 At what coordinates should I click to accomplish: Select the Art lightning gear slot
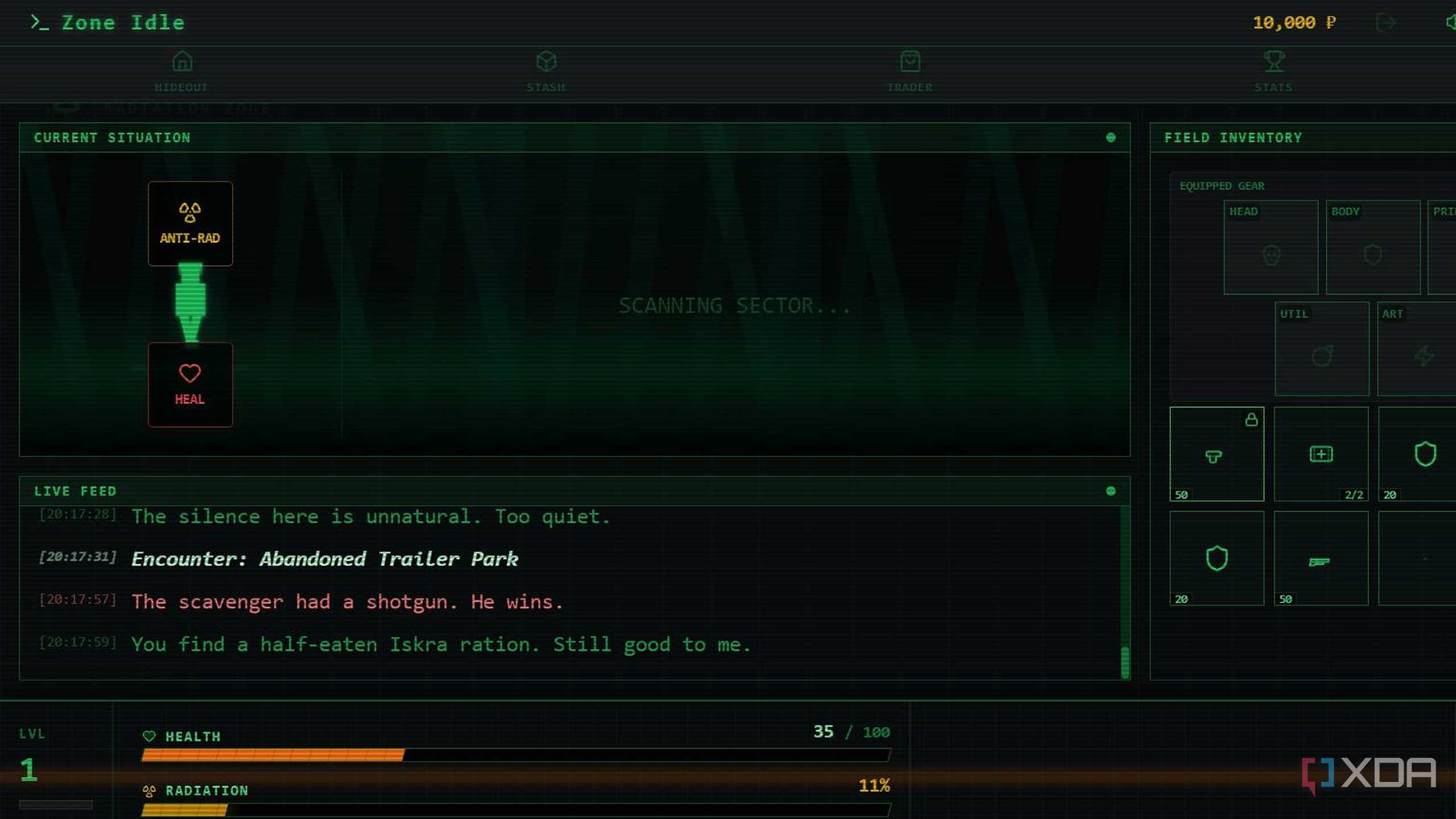(x=1416, y=349)
